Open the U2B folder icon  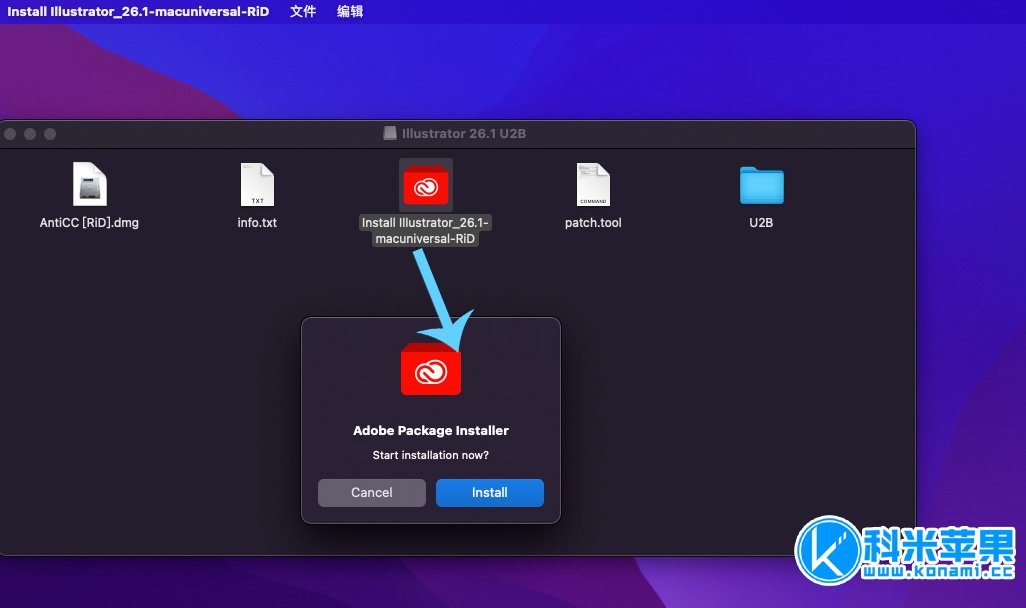click(762, 185)
